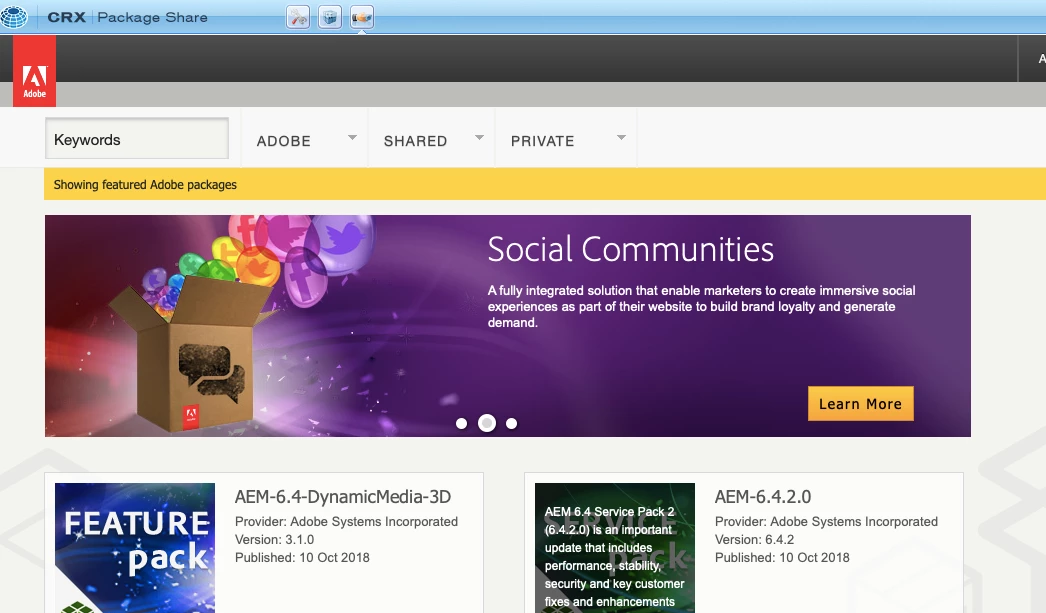Open the AEM-6.4.2.0 package title
The height and width of the screenshot is (613, 1046).
point(762,497)
